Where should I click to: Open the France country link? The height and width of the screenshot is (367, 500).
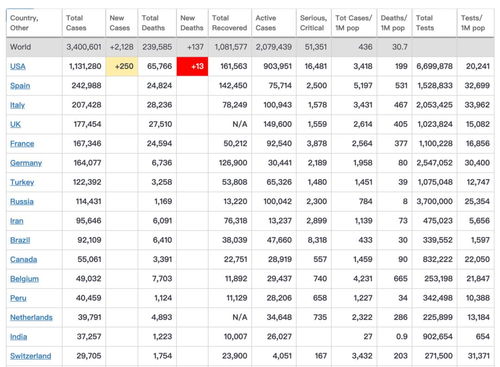[x=22, y=144]
